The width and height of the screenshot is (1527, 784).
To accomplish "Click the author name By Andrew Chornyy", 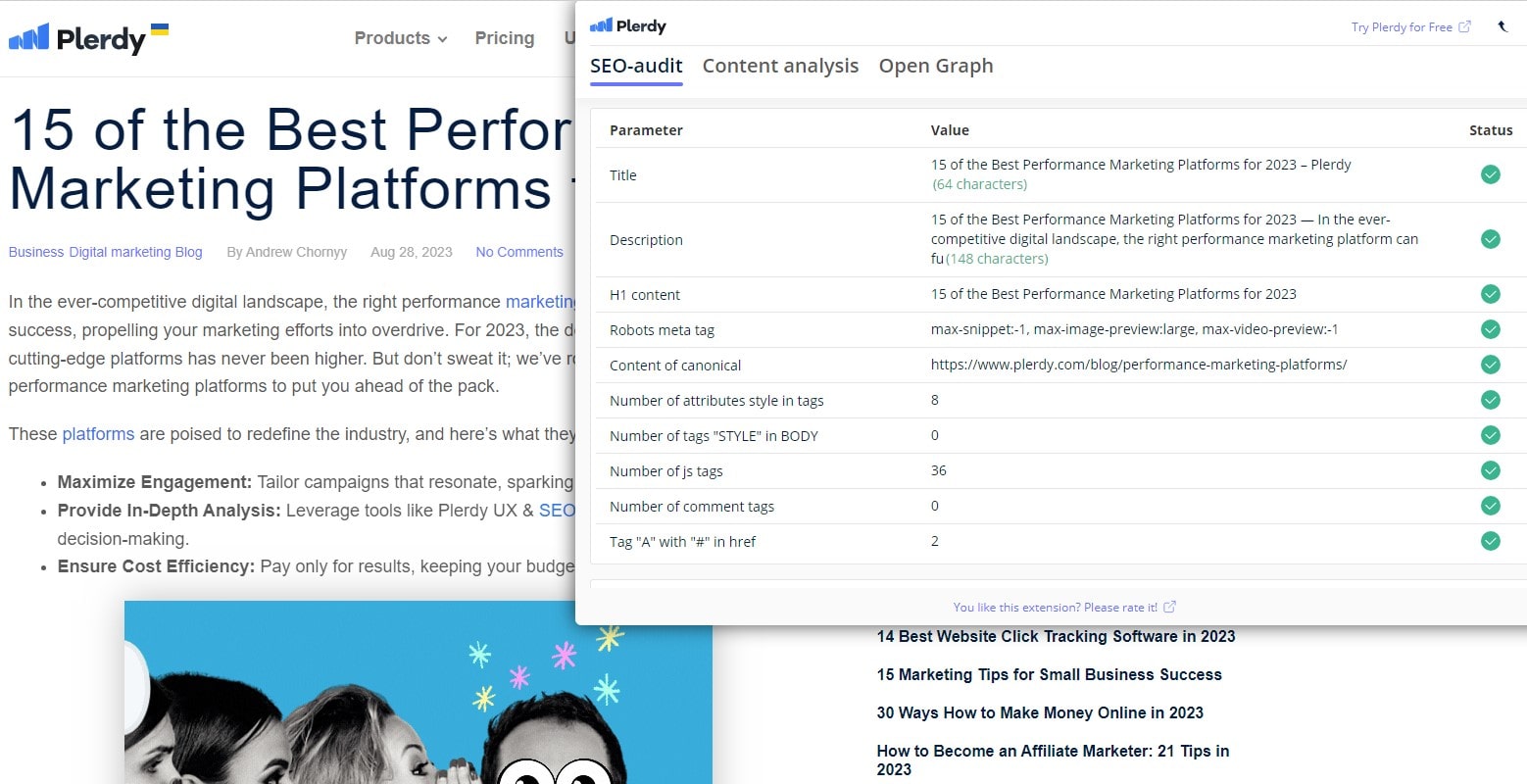I will click(287, 252).
